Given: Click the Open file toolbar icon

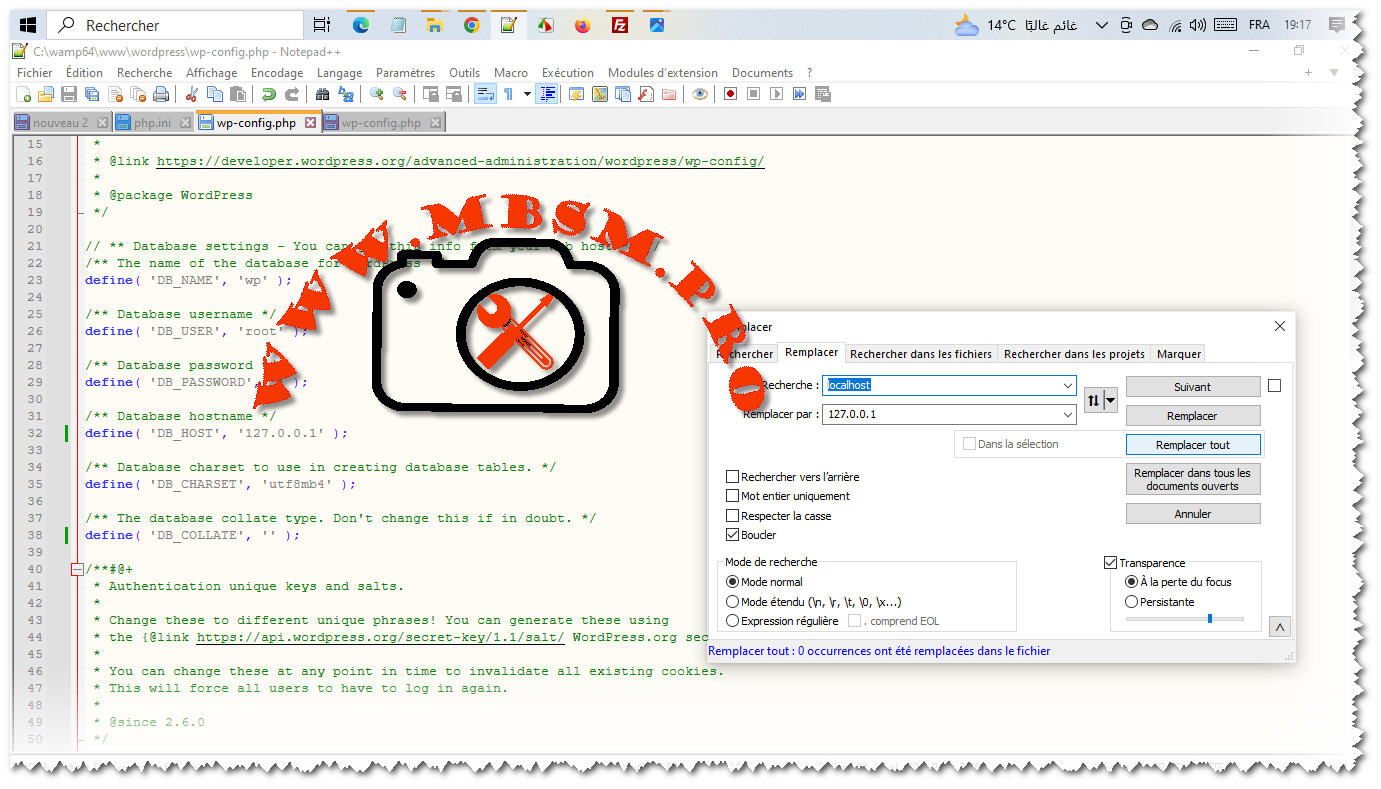Looking at the screenshot, I should (46, 94).
